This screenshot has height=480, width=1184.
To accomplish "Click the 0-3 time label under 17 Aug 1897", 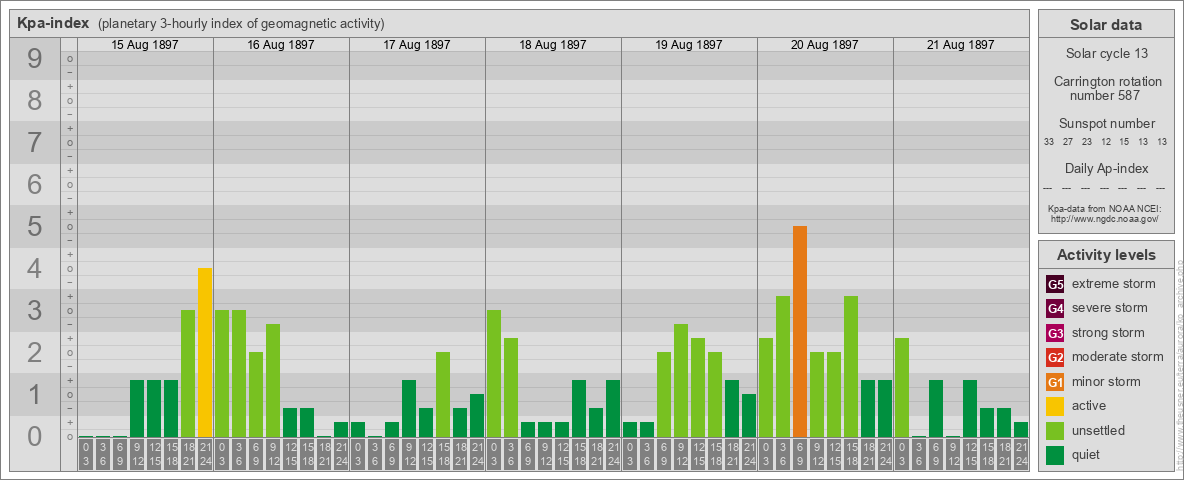I will [358, 454].
